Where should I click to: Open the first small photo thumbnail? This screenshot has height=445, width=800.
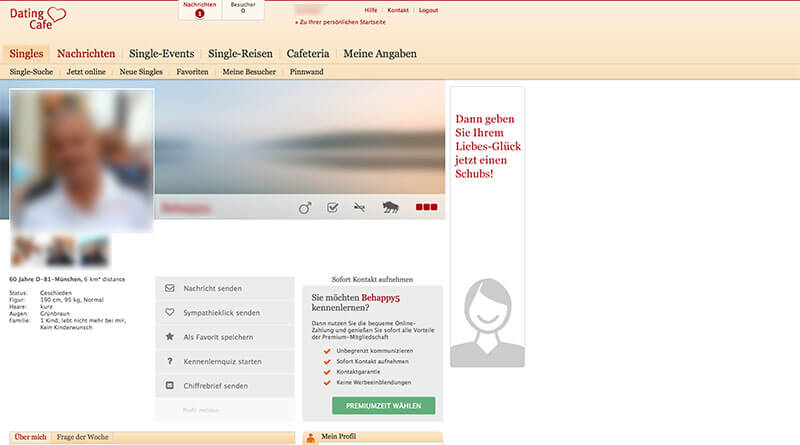click(27, 251)
